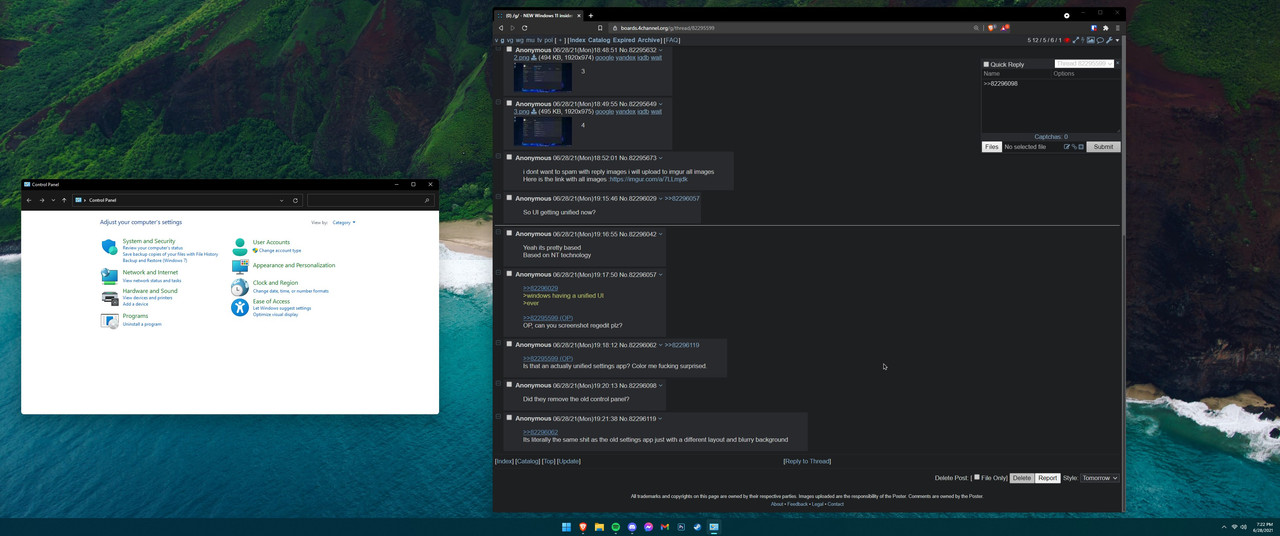
Task: Tick checkbox of post No.82295673
Action: [509, 157]
